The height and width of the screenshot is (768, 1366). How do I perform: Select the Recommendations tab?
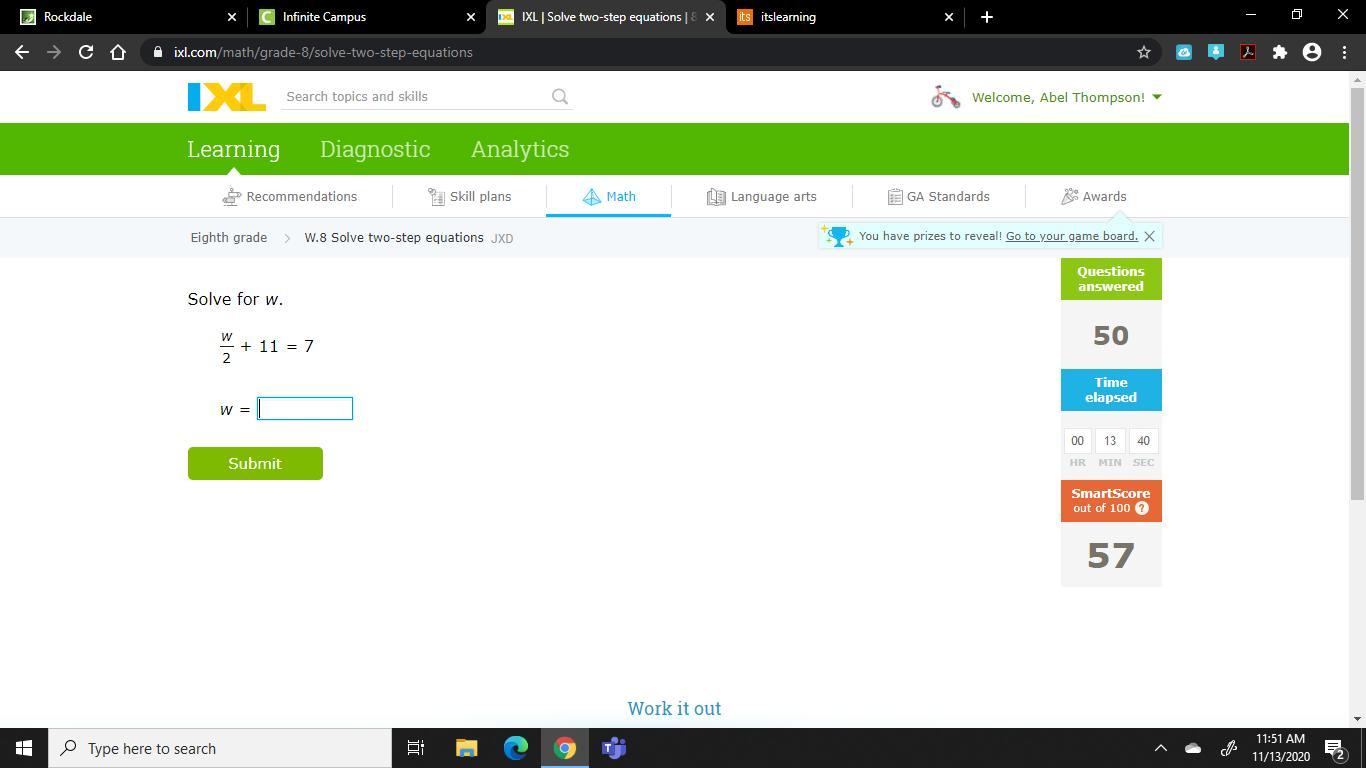(290, 197)
